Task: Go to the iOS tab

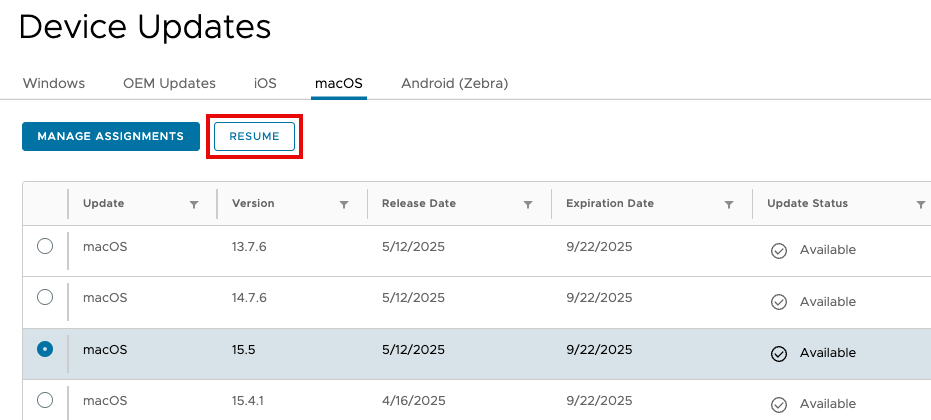Action: coord(265,83)
